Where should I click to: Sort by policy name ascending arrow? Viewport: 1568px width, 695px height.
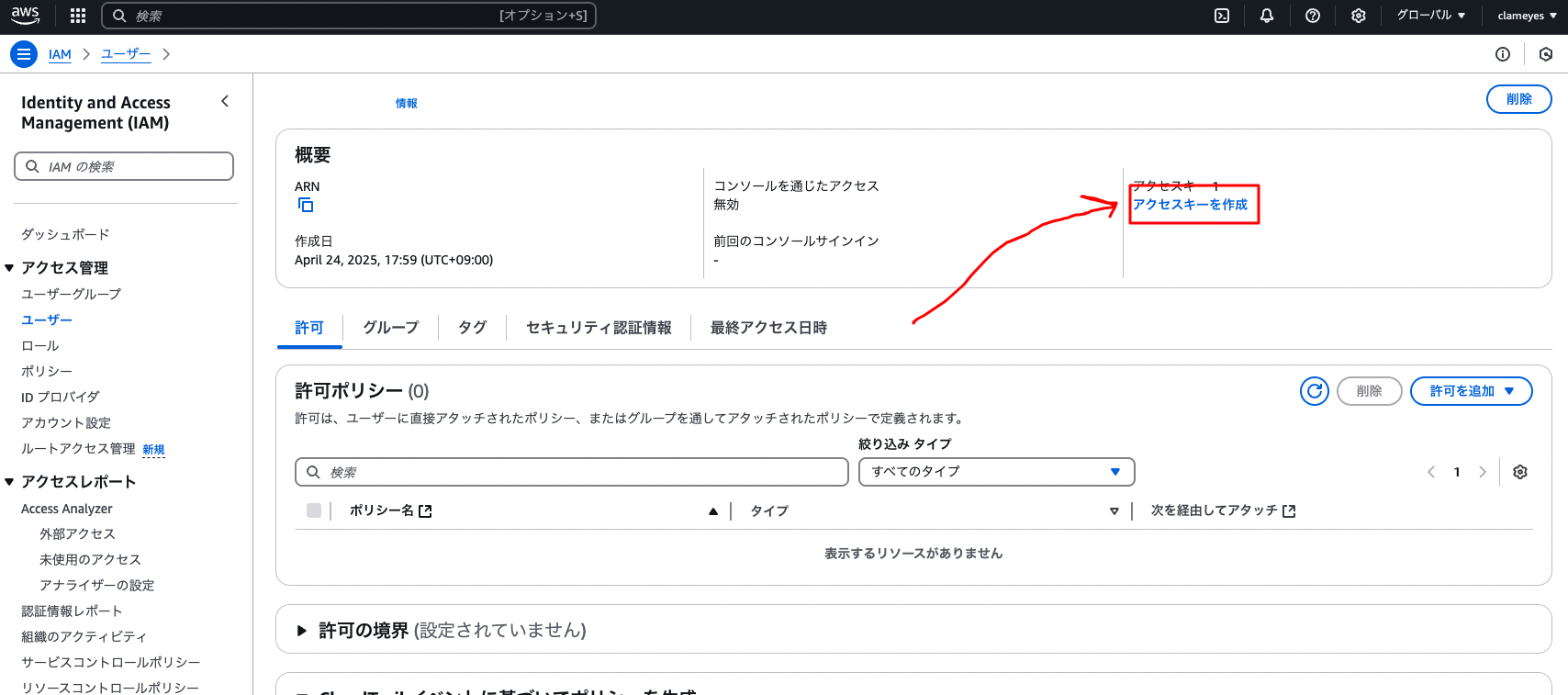click(x=713, y=511)
